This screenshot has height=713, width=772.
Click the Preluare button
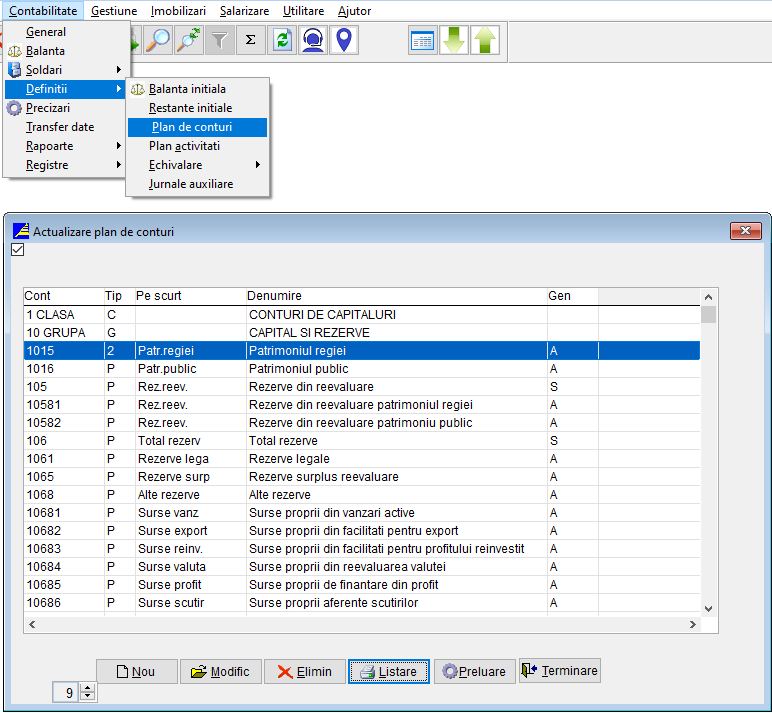tap(475, 672)
